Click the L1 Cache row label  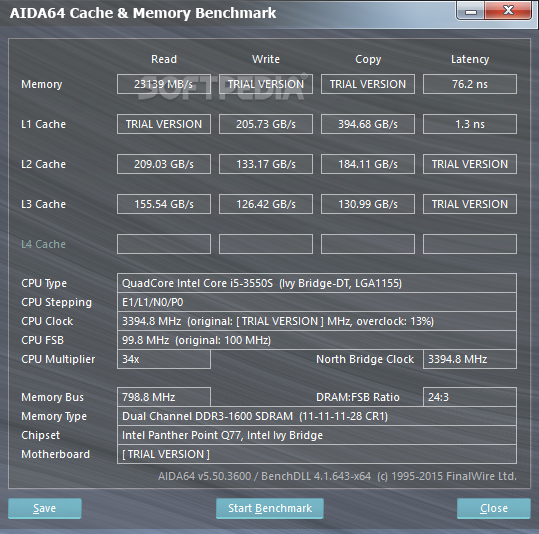[x=43, y=124]
